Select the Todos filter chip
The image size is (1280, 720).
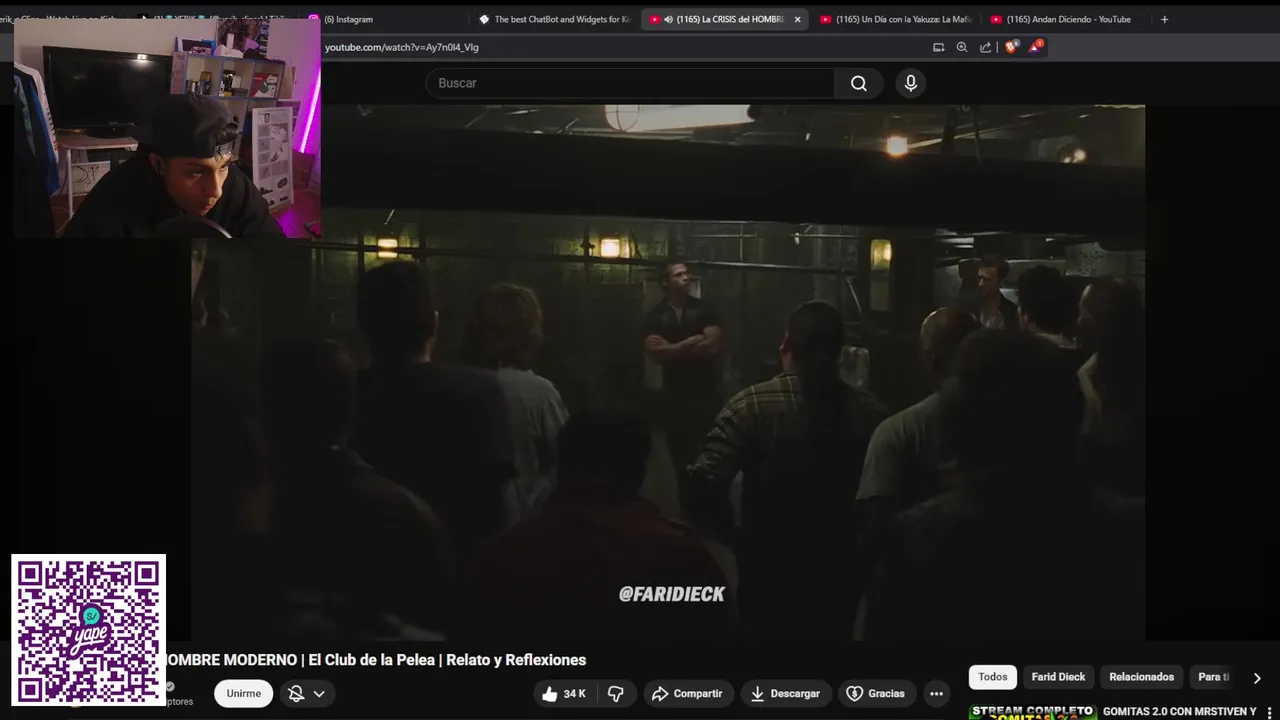[992, 677]
